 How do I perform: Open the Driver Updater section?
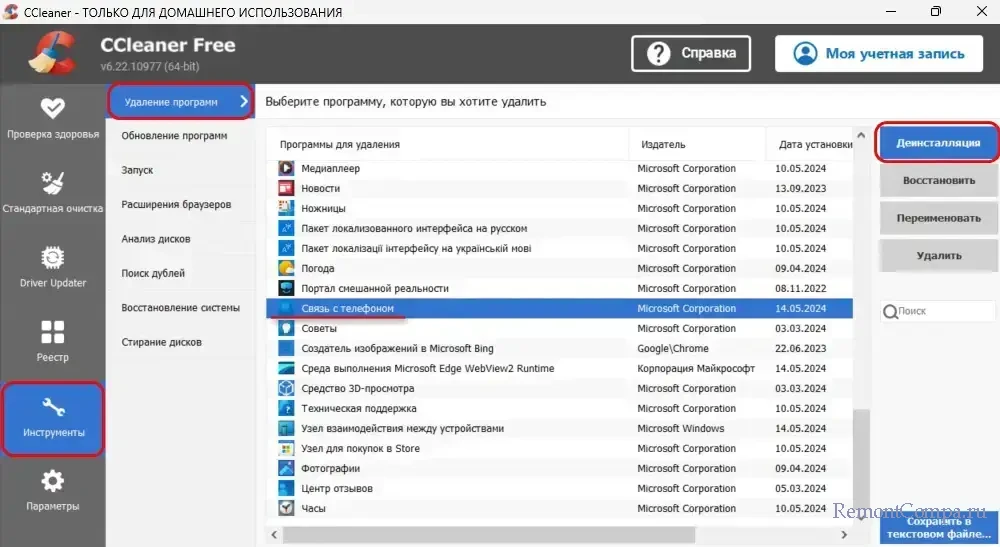[52, 266]
